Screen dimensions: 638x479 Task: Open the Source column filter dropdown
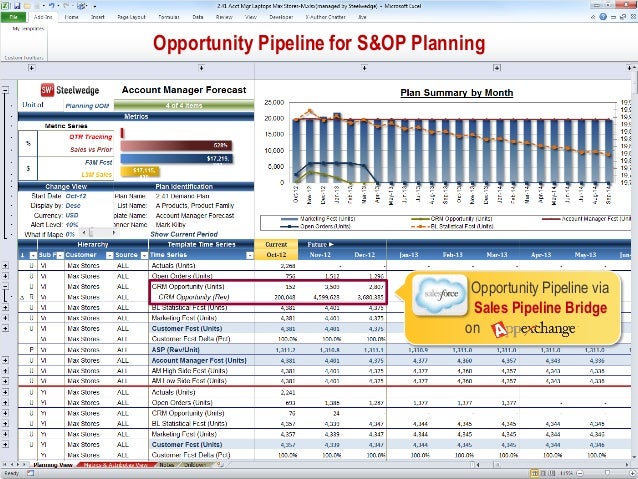coord(144,255)
